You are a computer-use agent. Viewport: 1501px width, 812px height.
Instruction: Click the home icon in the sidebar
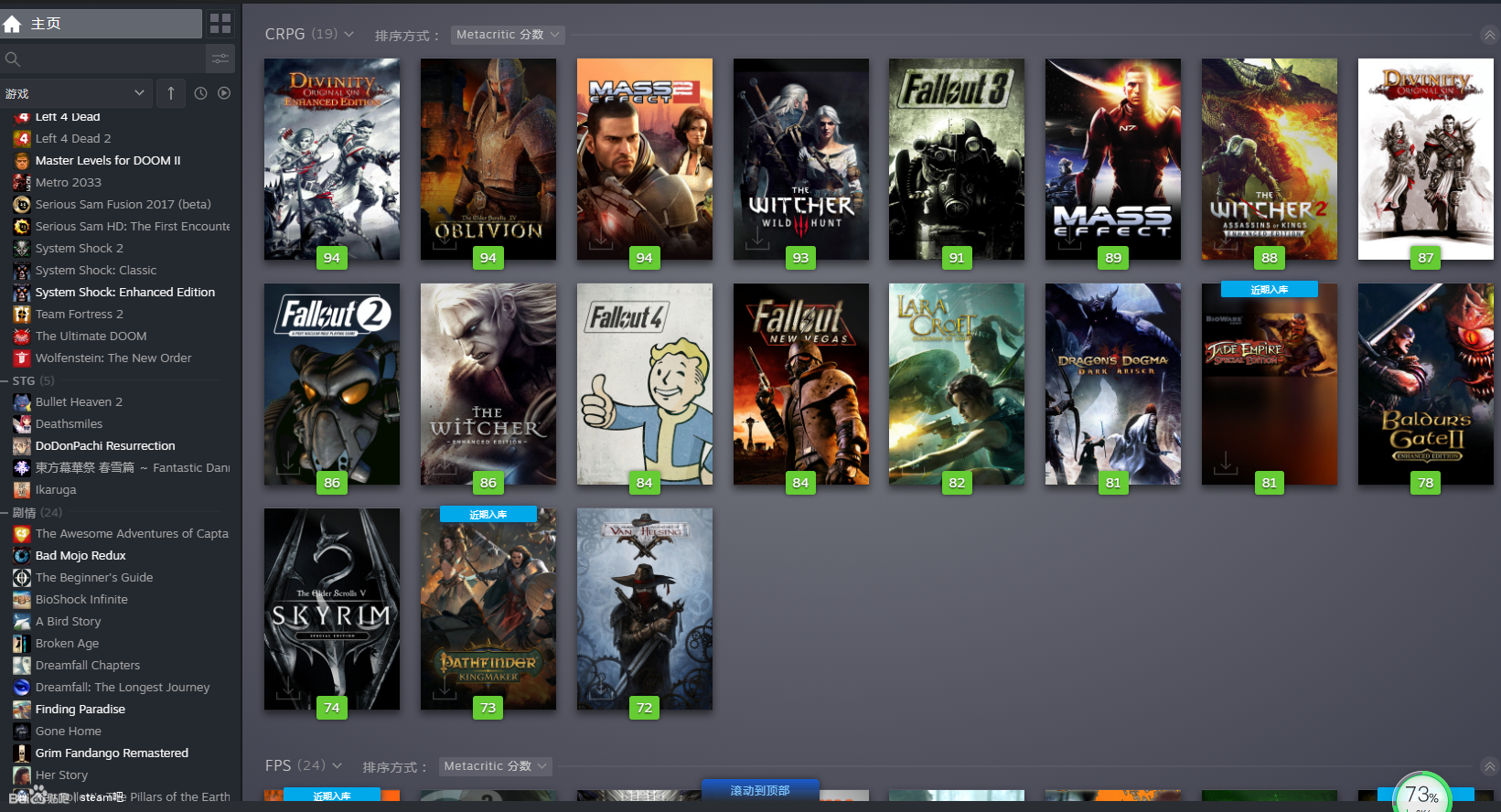13,24
